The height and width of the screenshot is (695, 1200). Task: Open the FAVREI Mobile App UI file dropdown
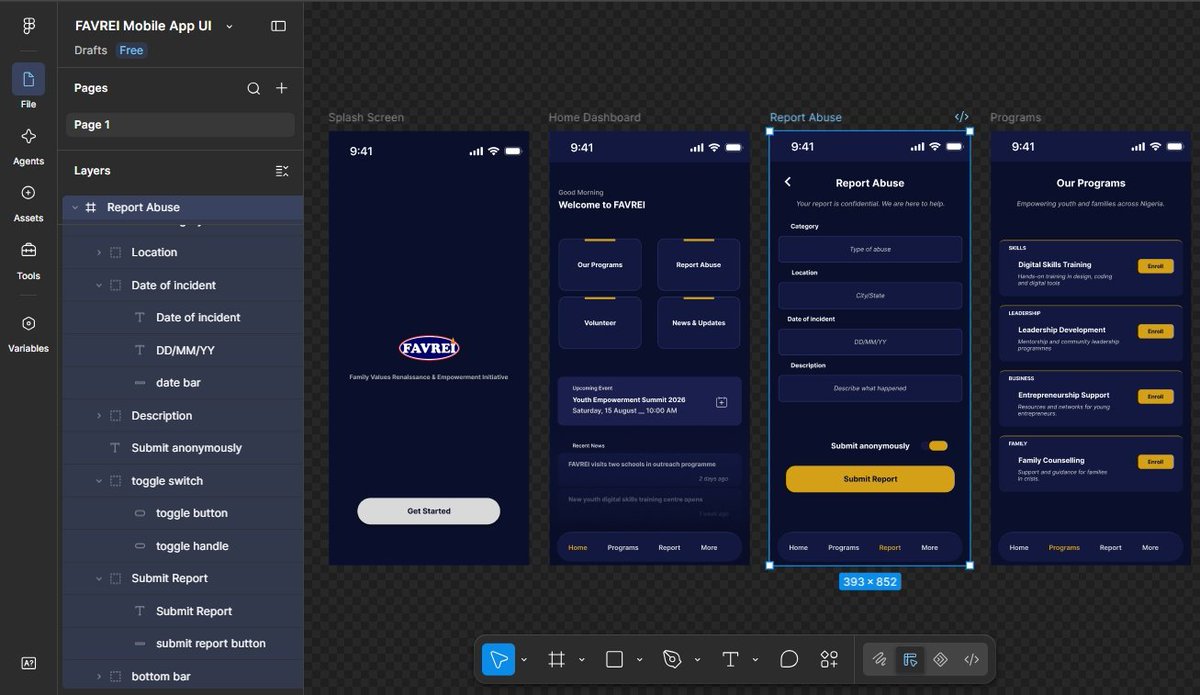tap(229, 26)
